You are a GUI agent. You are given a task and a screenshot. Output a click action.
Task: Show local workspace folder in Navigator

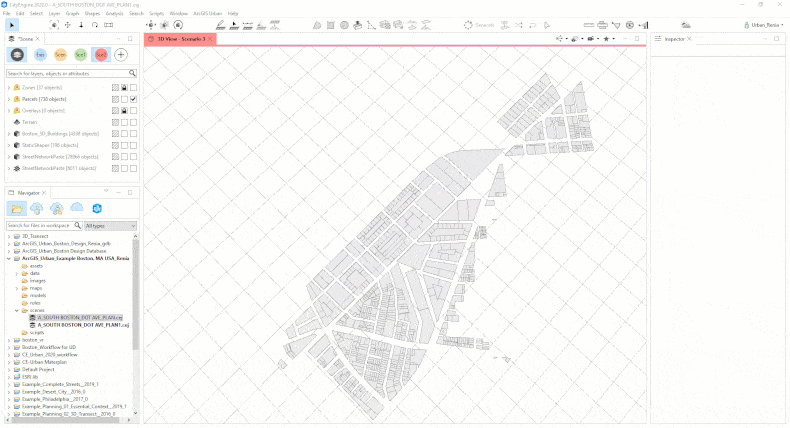tap(17, 208)
